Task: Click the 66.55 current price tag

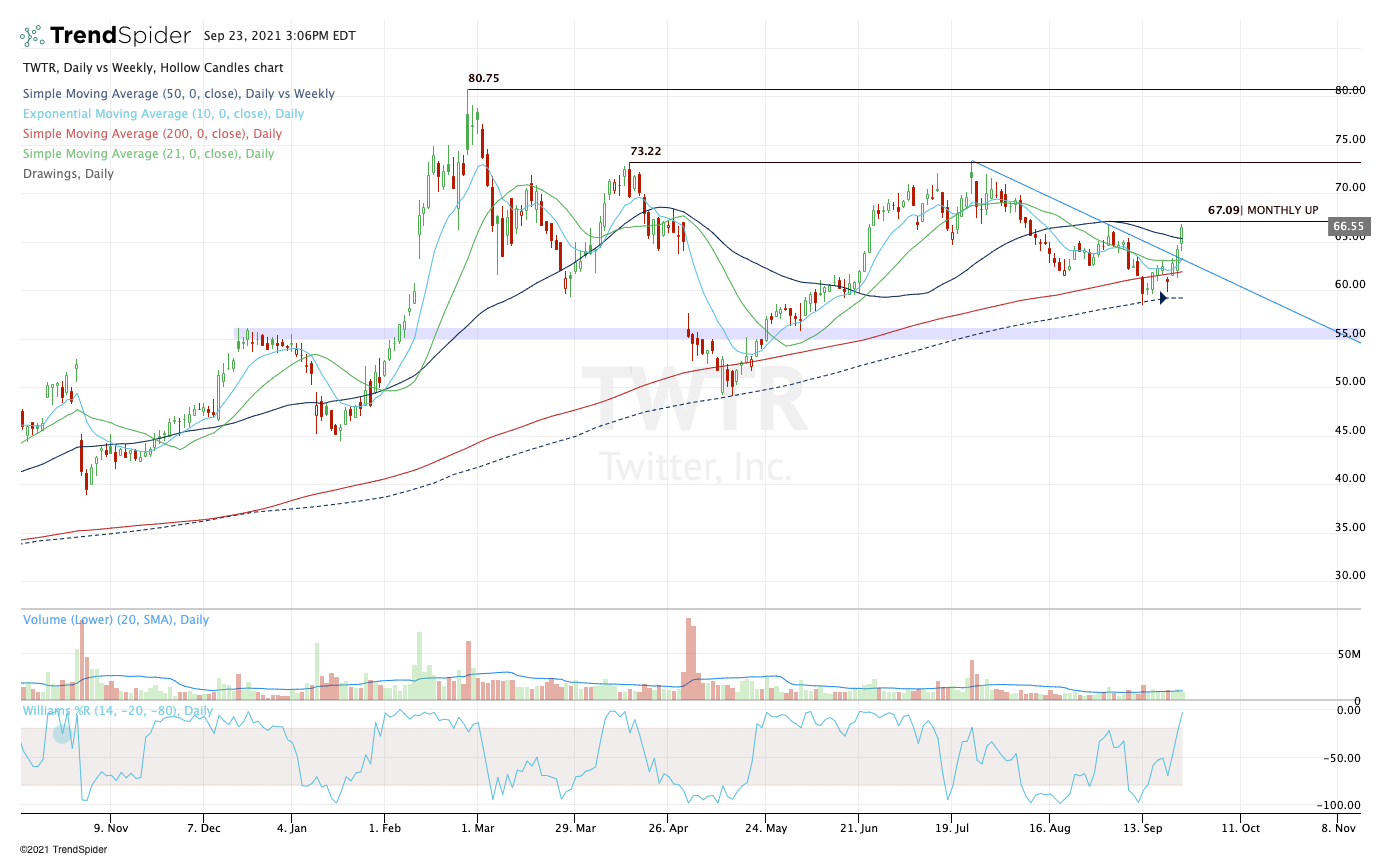Action: tap(1348, 227)
